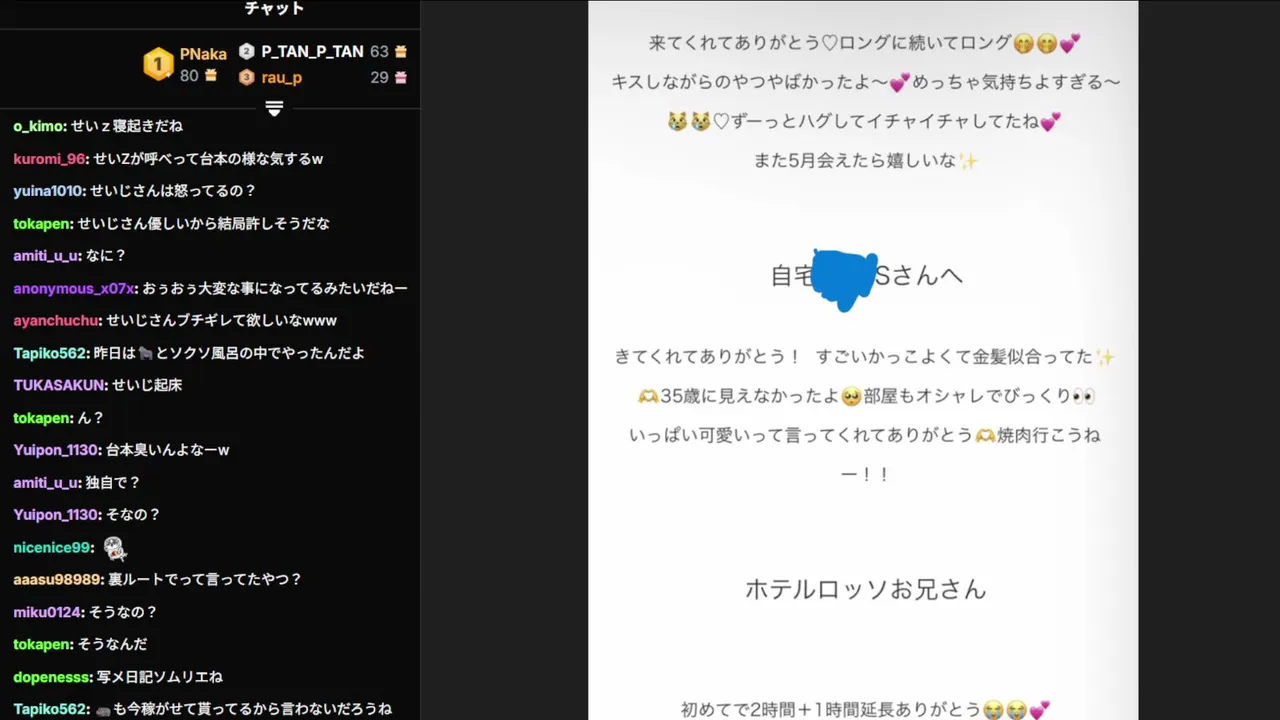Click message text せいz寝起きだね
Viewport: 1280px width, 720px height.
(127, 126)
